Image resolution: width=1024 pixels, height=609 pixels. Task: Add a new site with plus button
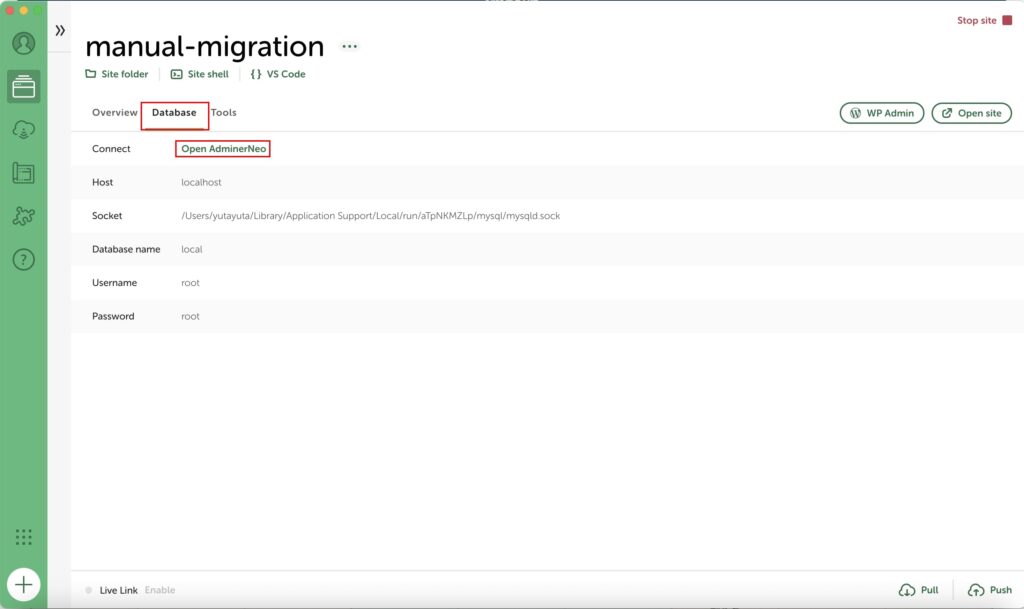click(24, 584)
